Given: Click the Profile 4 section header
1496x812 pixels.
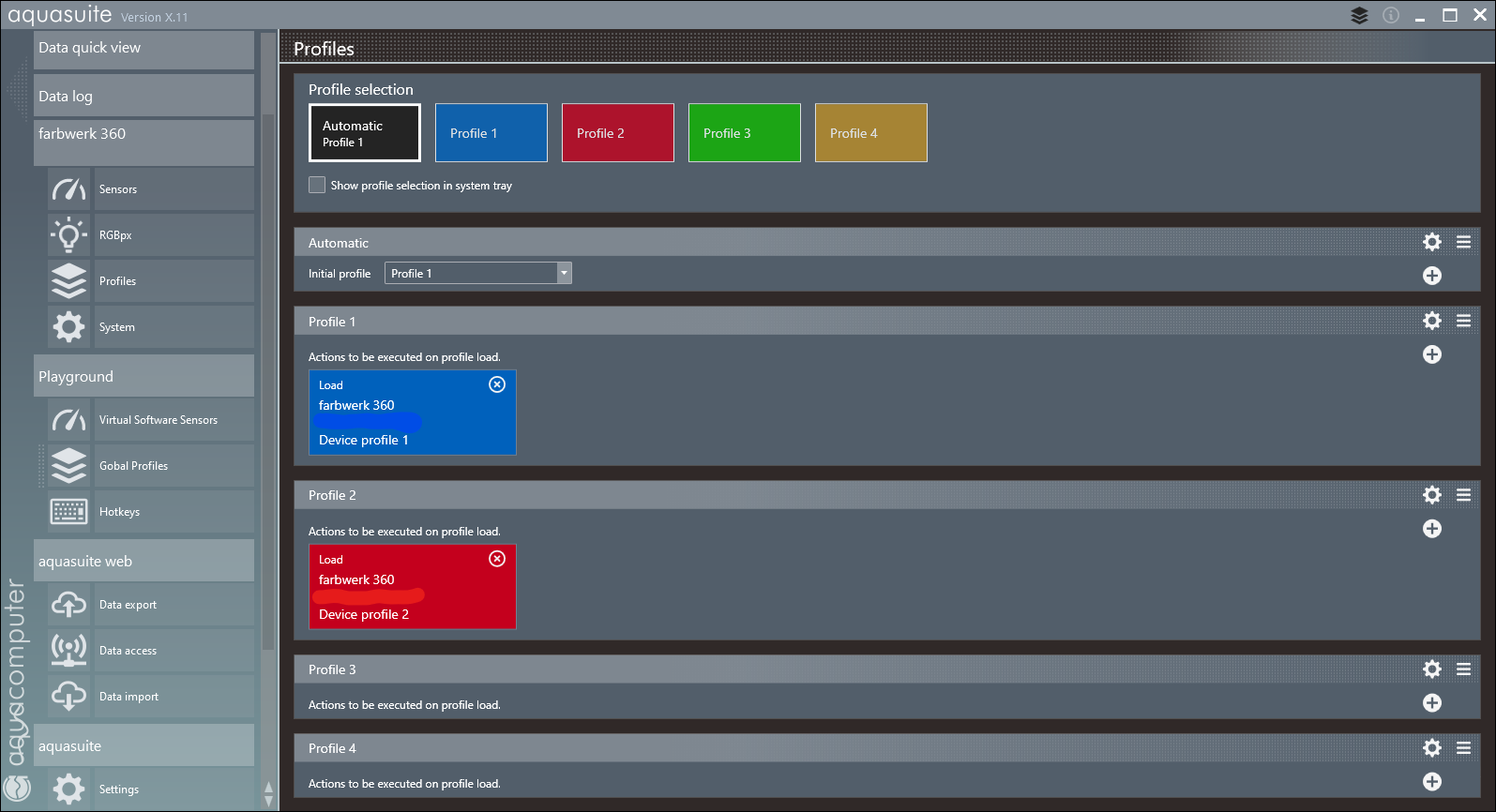Looking at the screenshot, I should 886,747.
